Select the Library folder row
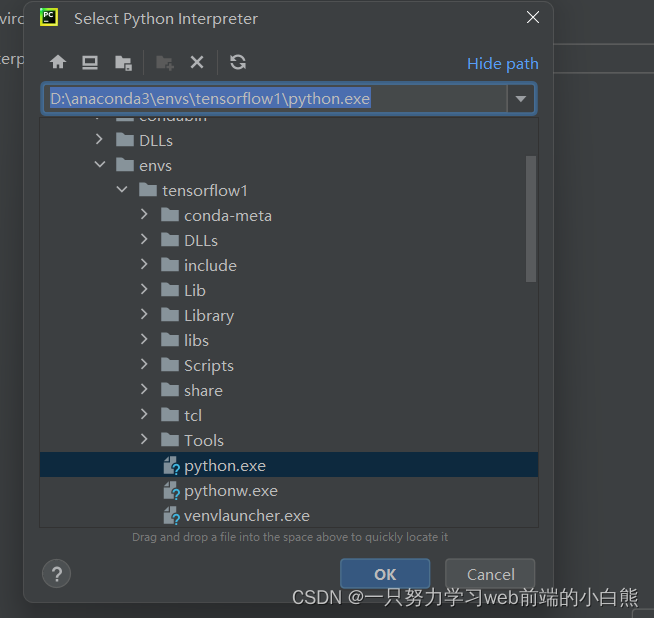 click(x=289, y=315)
